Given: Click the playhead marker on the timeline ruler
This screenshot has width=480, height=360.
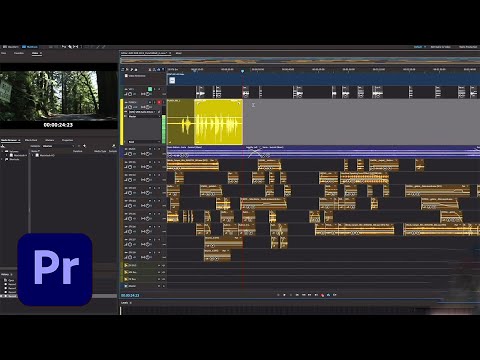Looking at the screenshot, I should (x=242, y=71).
